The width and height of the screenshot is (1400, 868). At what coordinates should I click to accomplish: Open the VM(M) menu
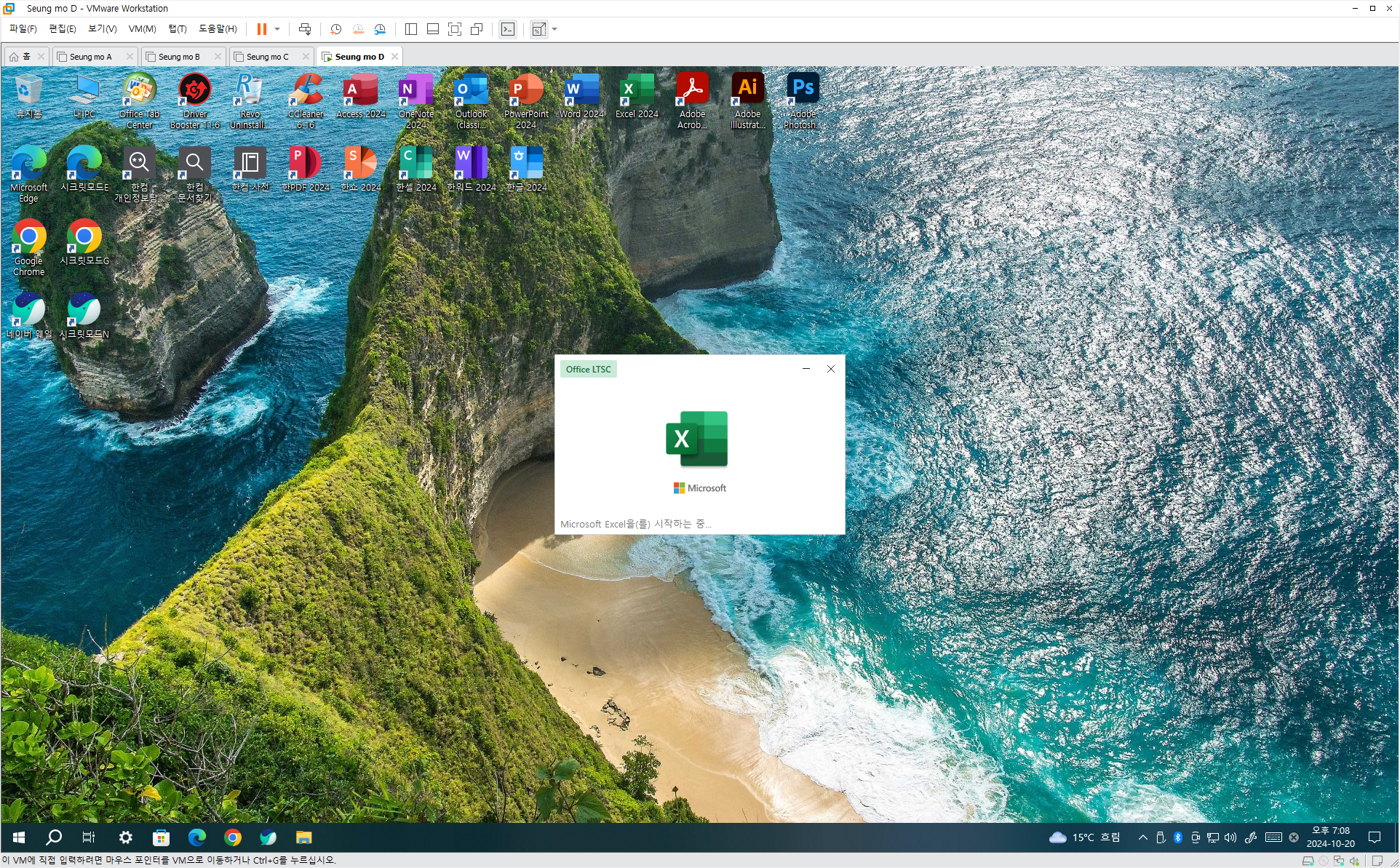point(142,29)
